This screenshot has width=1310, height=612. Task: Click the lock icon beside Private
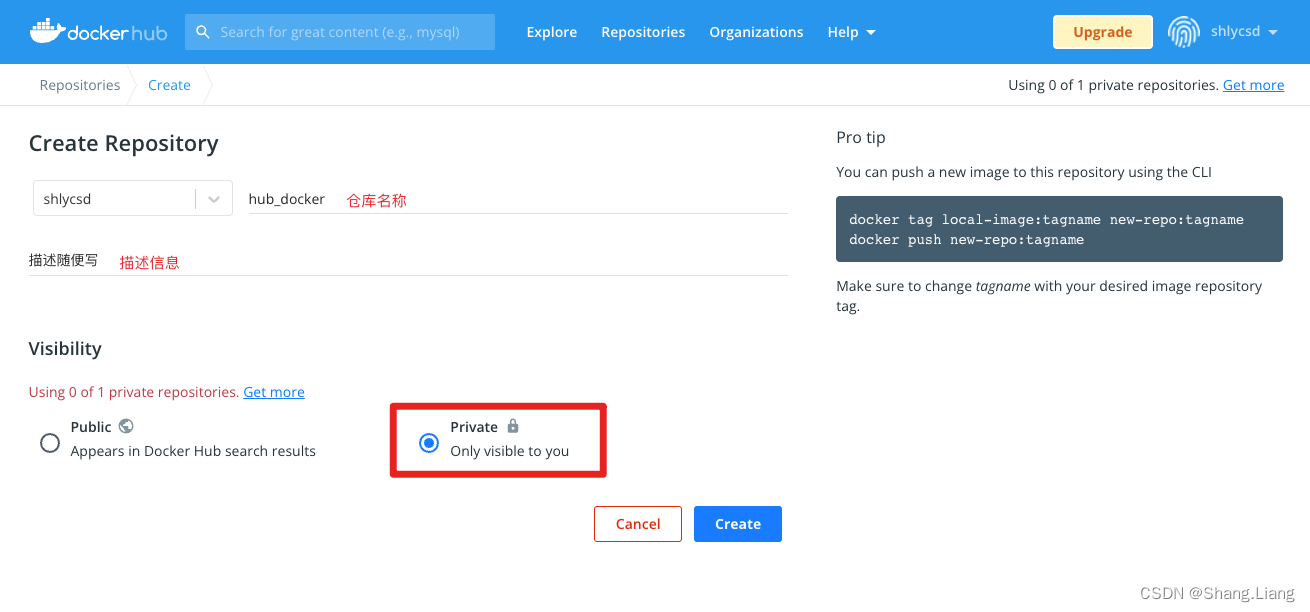click(513, 426)
